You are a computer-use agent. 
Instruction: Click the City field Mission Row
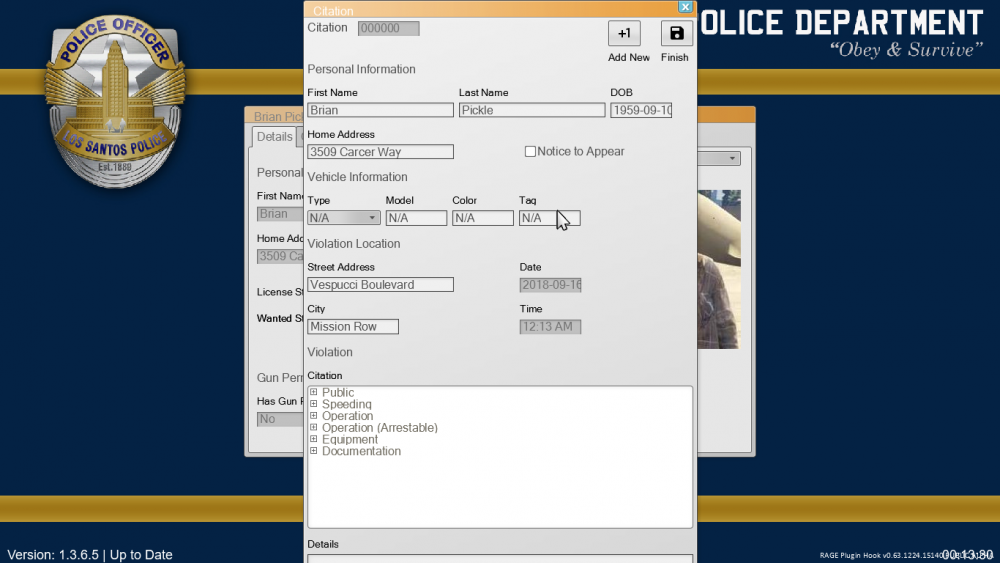coord(353,326)
